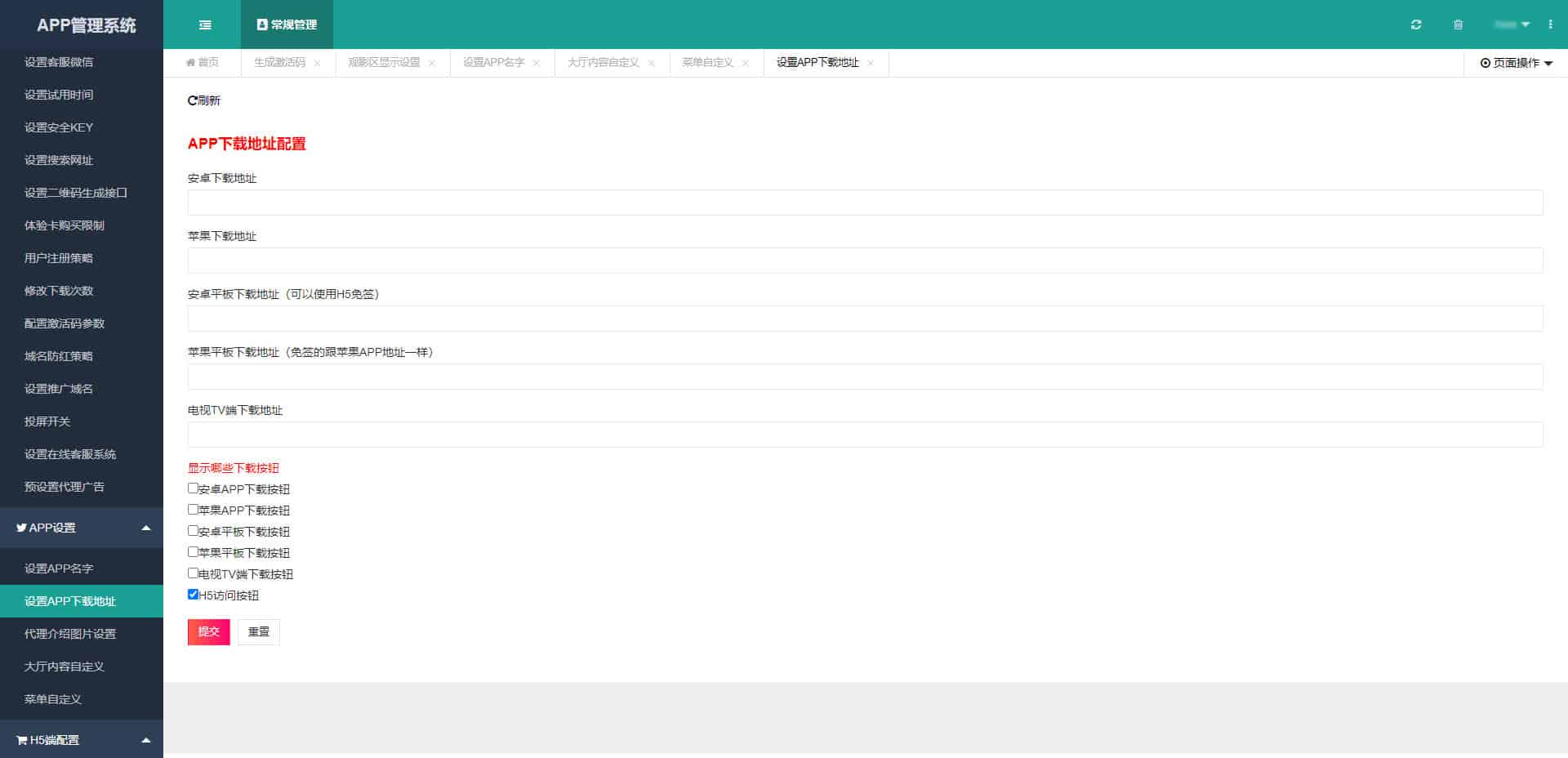This screenshot has height=758, width=1568.
Task: Close the 大厅内容自定义 tab
Action: (x=652, y=63)
